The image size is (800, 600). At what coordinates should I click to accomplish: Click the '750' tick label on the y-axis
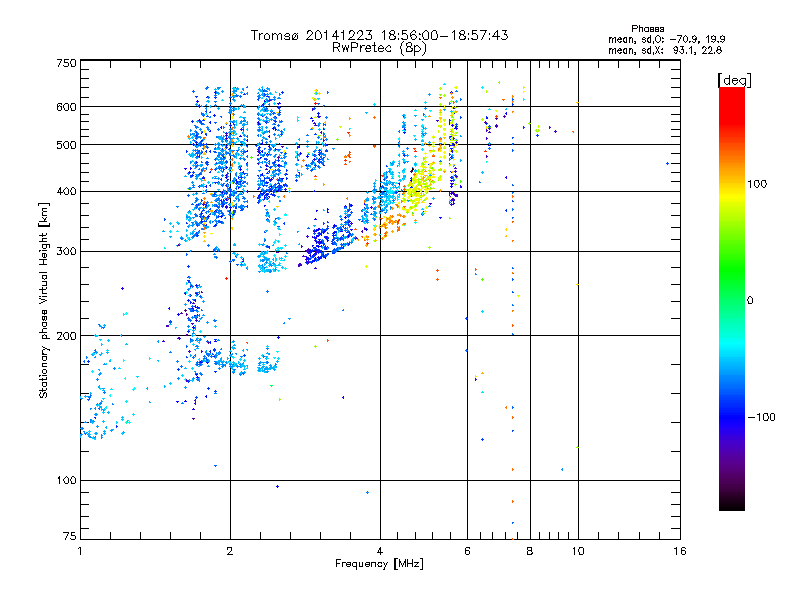(66, 63)
